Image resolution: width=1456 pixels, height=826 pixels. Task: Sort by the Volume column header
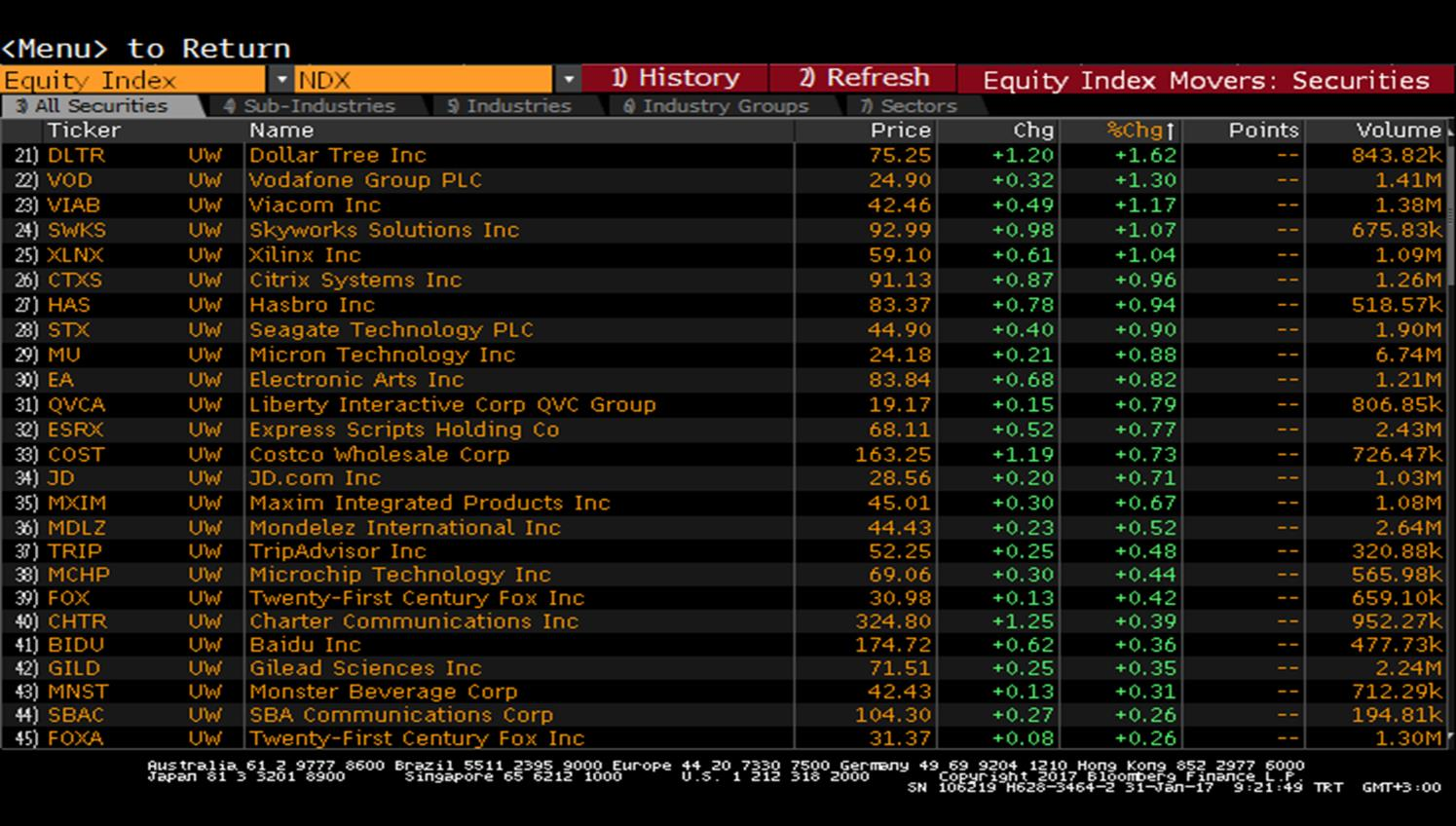click(x=1399, y=131)
